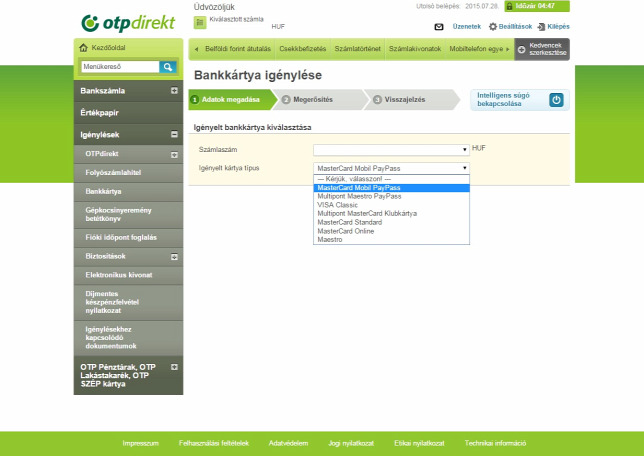Select Maestro option

pyautogui.click(x=391, y=240)
